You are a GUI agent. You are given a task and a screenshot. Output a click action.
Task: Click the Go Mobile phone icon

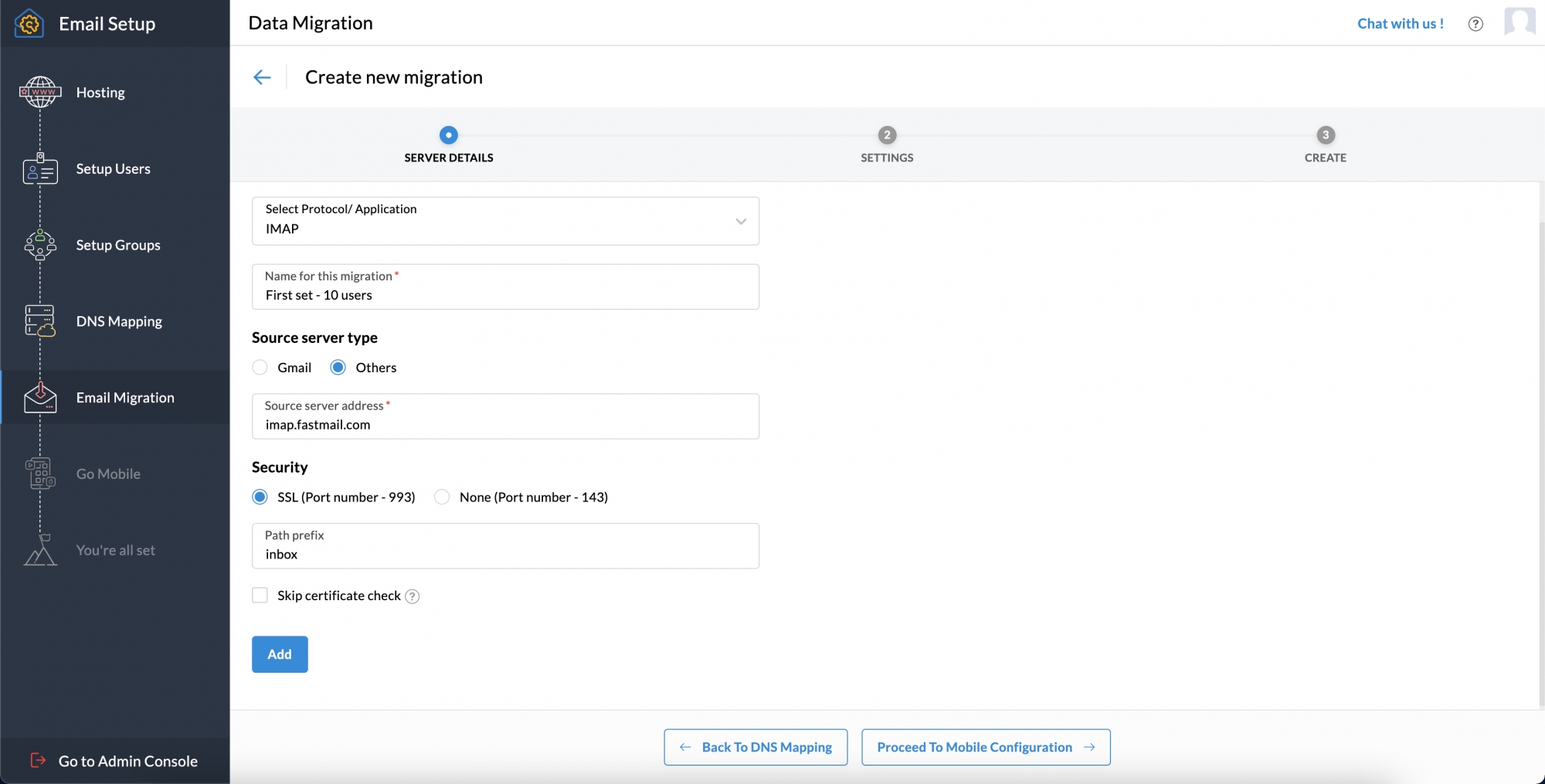pyautogui.click(x=39, y=473)
